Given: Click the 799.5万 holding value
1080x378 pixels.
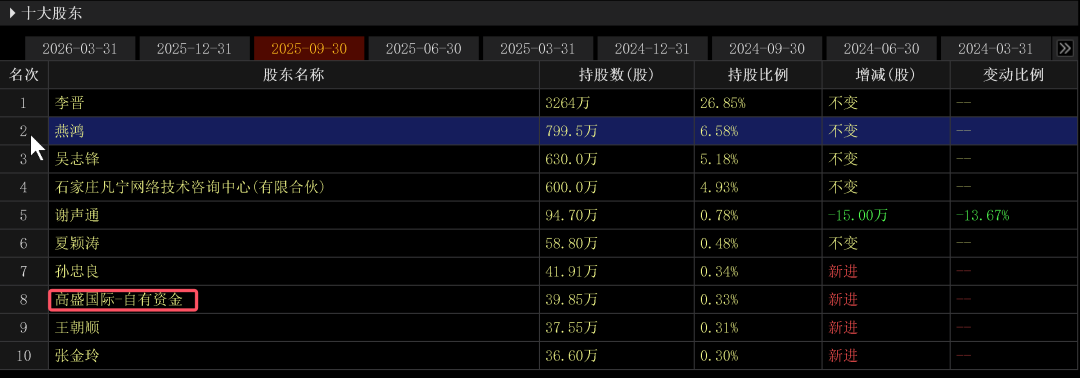Looking at the screenshot, I should click(571, 131).
